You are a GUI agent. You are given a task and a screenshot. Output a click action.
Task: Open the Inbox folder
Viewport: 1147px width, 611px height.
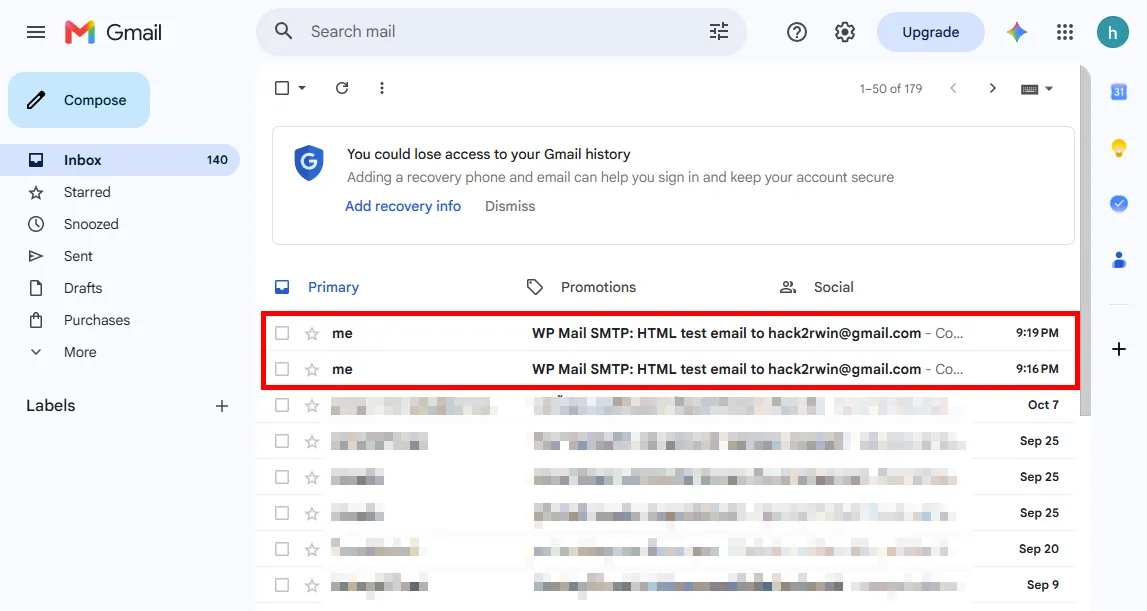[x=120, y=160]
